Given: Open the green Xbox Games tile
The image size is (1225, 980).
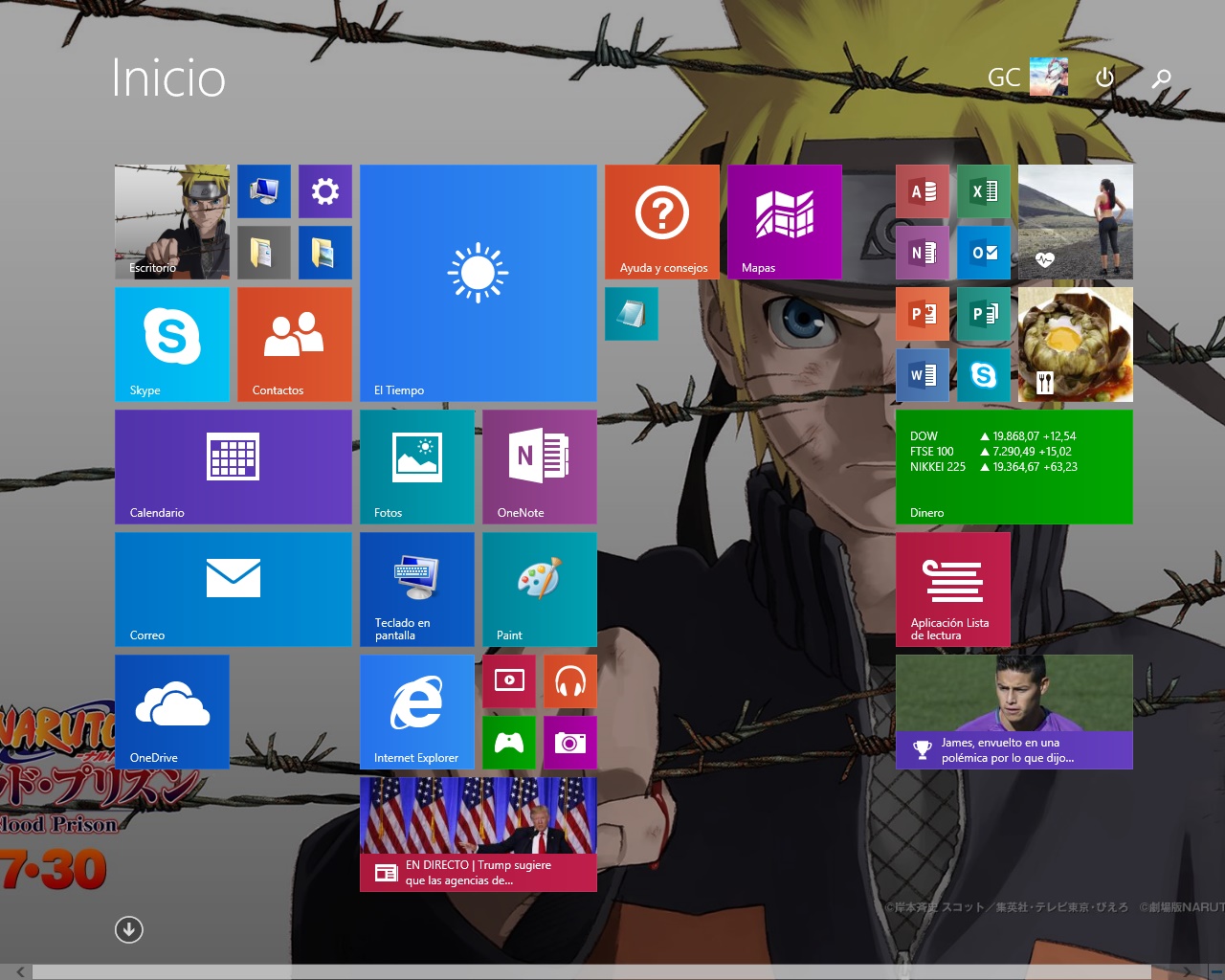Looking at the screenshot, I should point(508,742).
